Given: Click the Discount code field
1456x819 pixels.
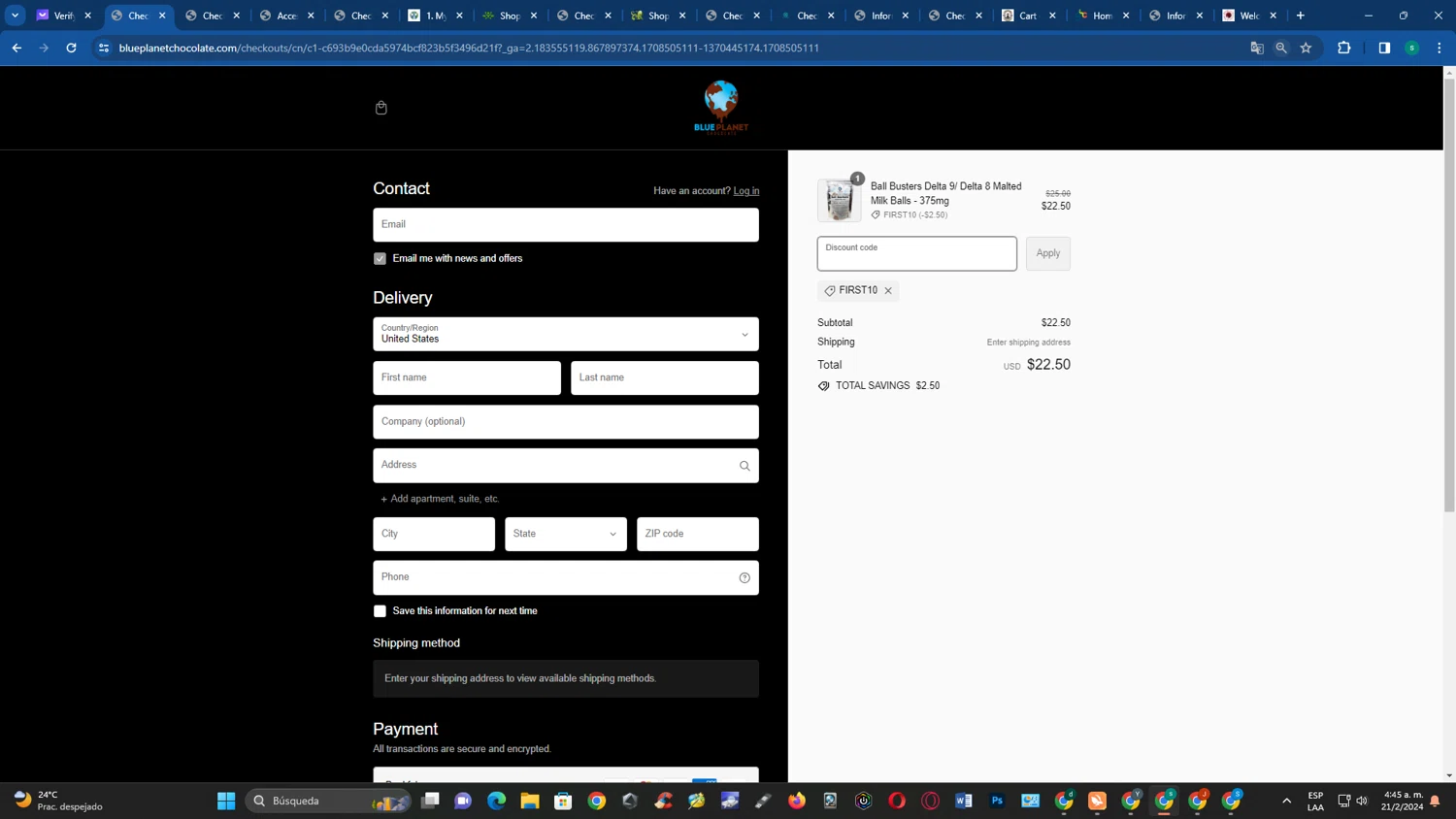Looking at the screenshot, I should (x=917, y=253).
